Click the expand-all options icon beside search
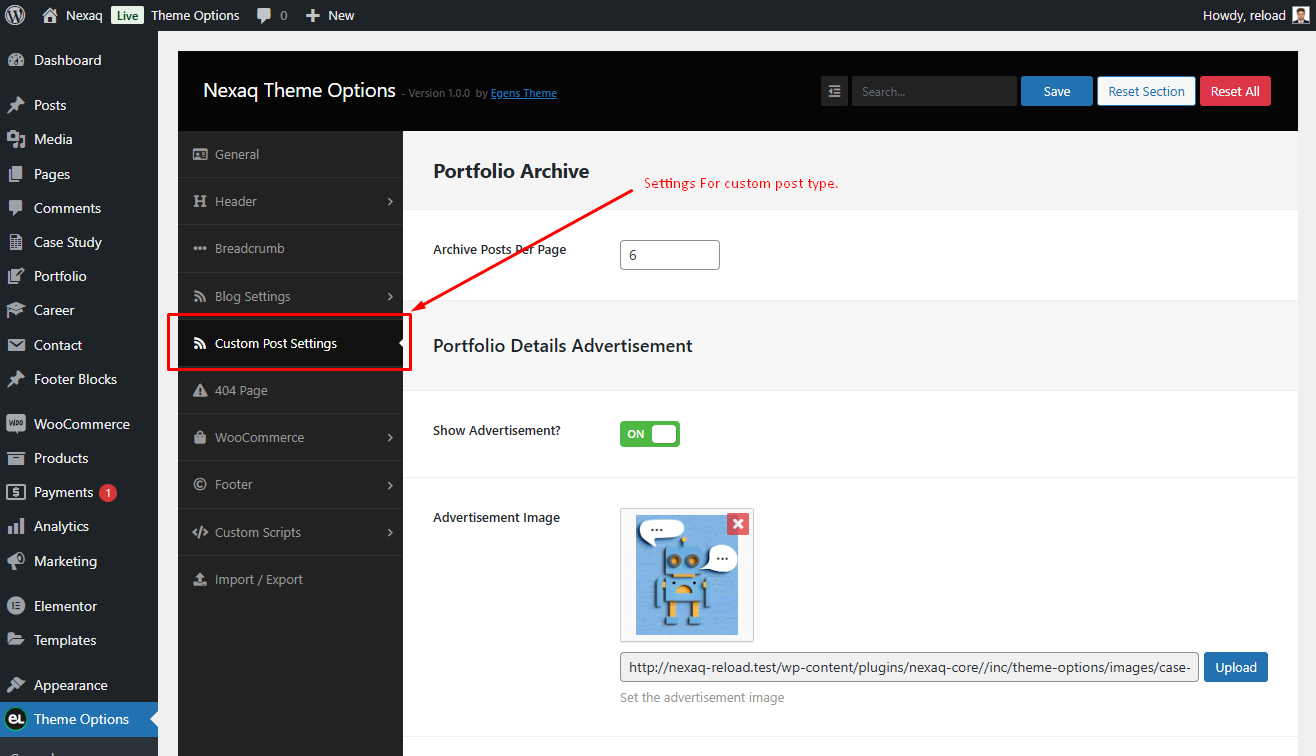1316x756 pixels. coord(835,91)
